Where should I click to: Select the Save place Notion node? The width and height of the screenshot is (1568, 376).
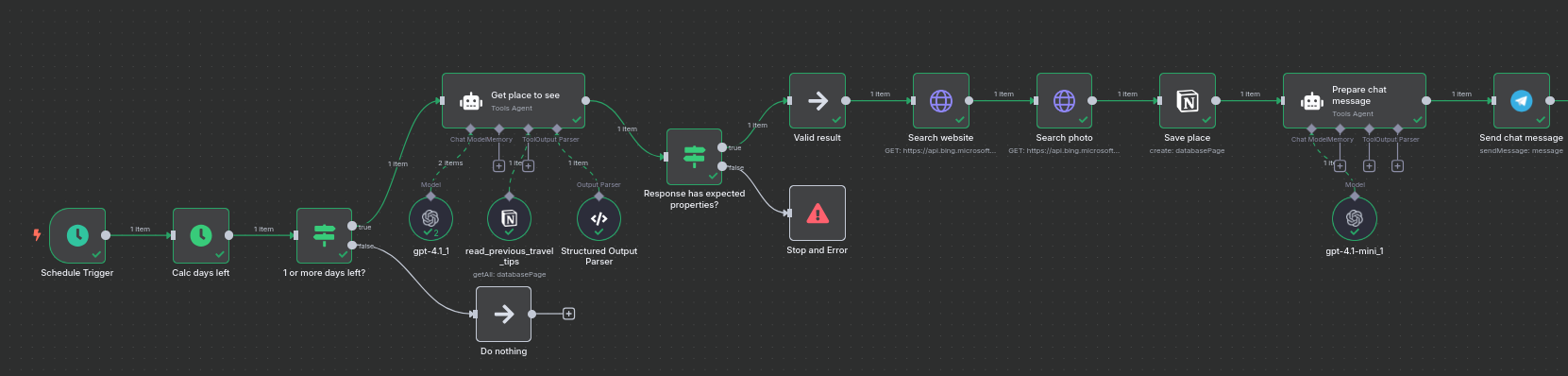click(x=1188, y=101)
